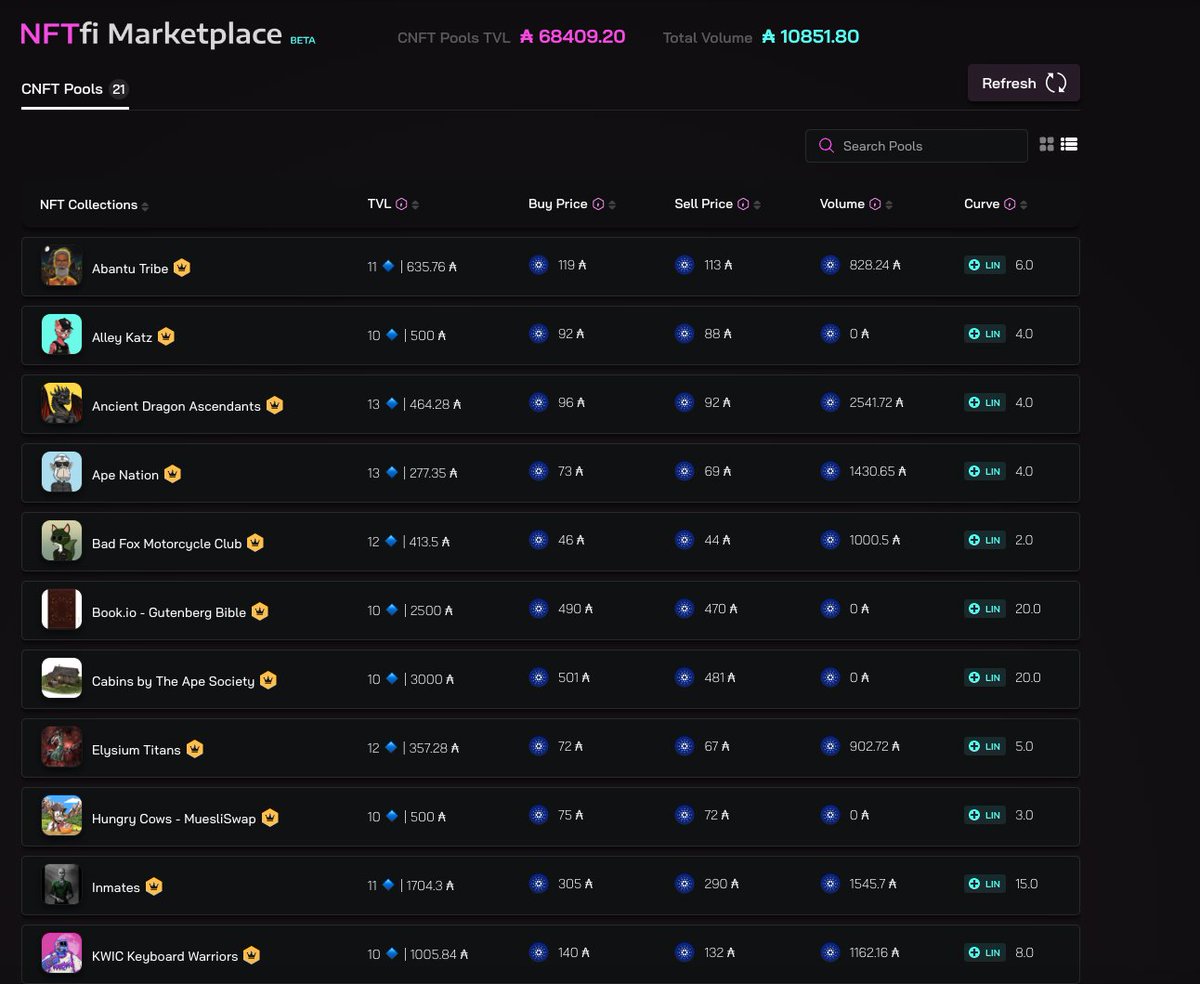Click crown badge beside Ancient Dragon Ascendants
This screenshot has height=984, width=1200.
[x=275, y=405]
